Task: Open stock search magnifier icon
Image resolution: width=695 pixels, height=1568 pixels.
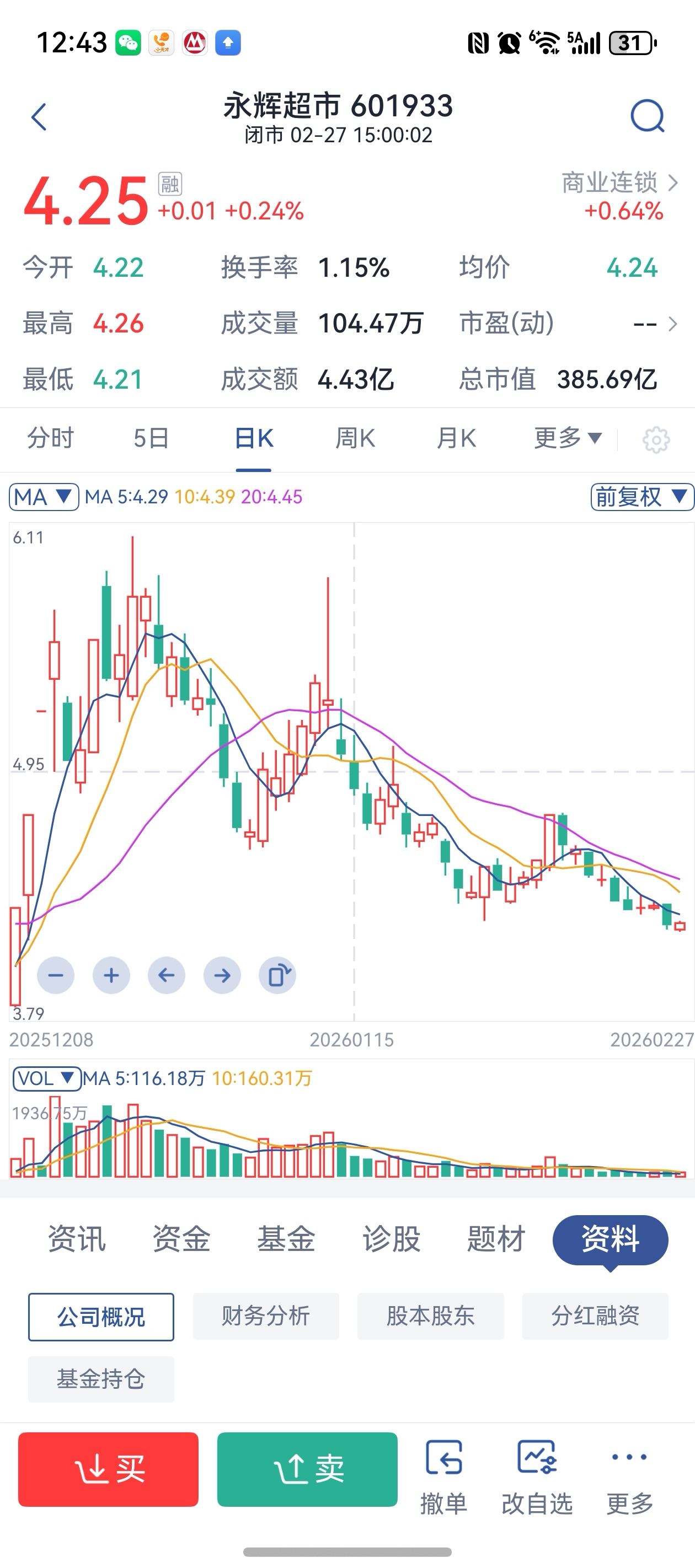Action: click(647, 116)
